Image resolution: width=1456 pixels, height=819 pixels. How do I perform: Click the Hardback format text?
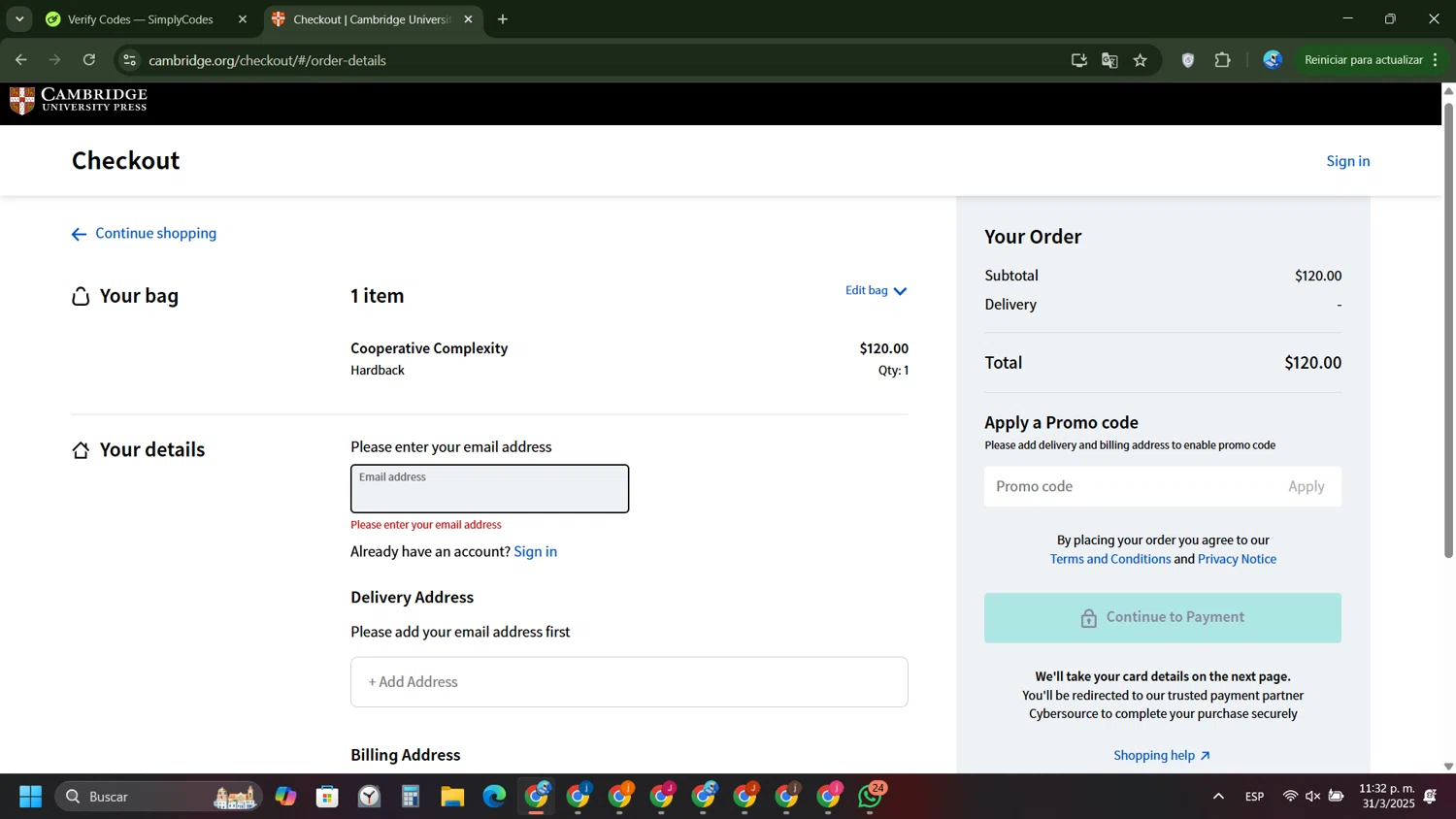378,371
